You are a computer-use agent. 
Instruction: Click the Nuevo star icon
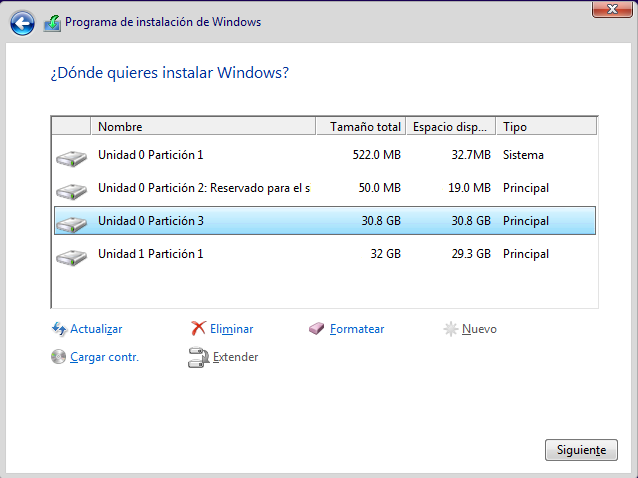pyautogui.click(x=451, y=329)
